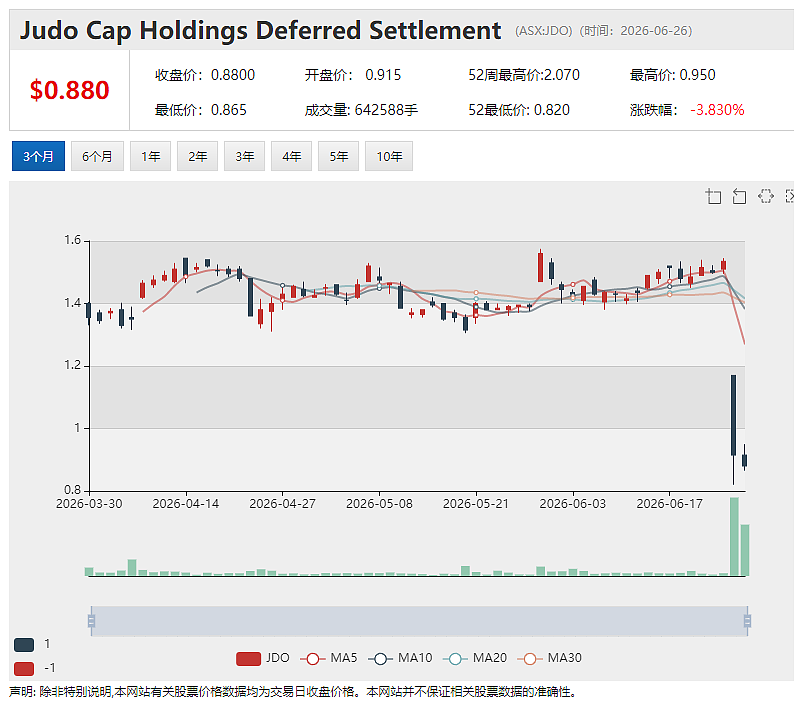Image resolution: width=805 pixels, height=716 pixels.
Task: Show the 10年 period chart
Action: (x=389, y=156)
